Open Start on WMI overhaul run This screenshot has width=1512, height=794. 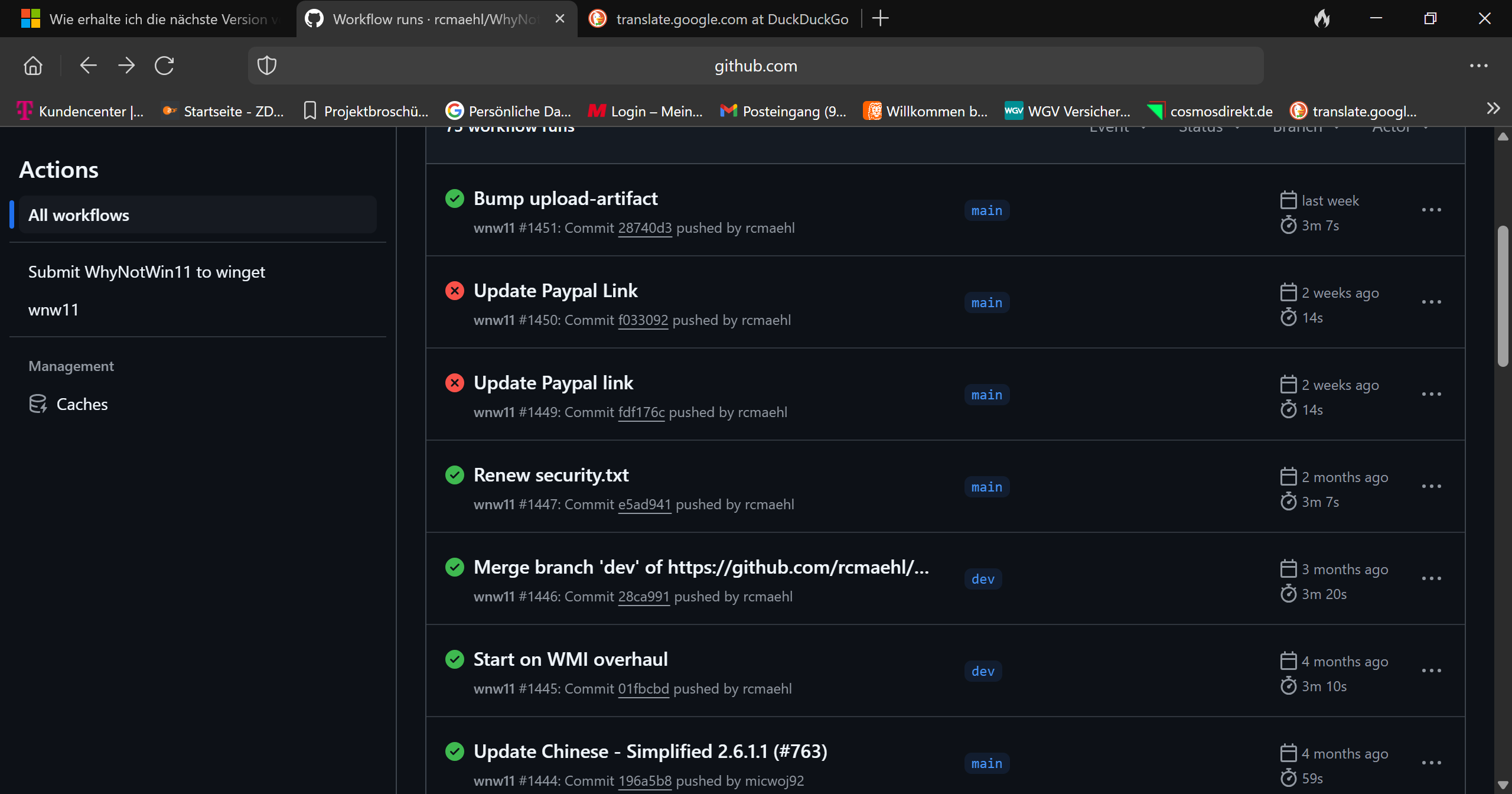571,659
